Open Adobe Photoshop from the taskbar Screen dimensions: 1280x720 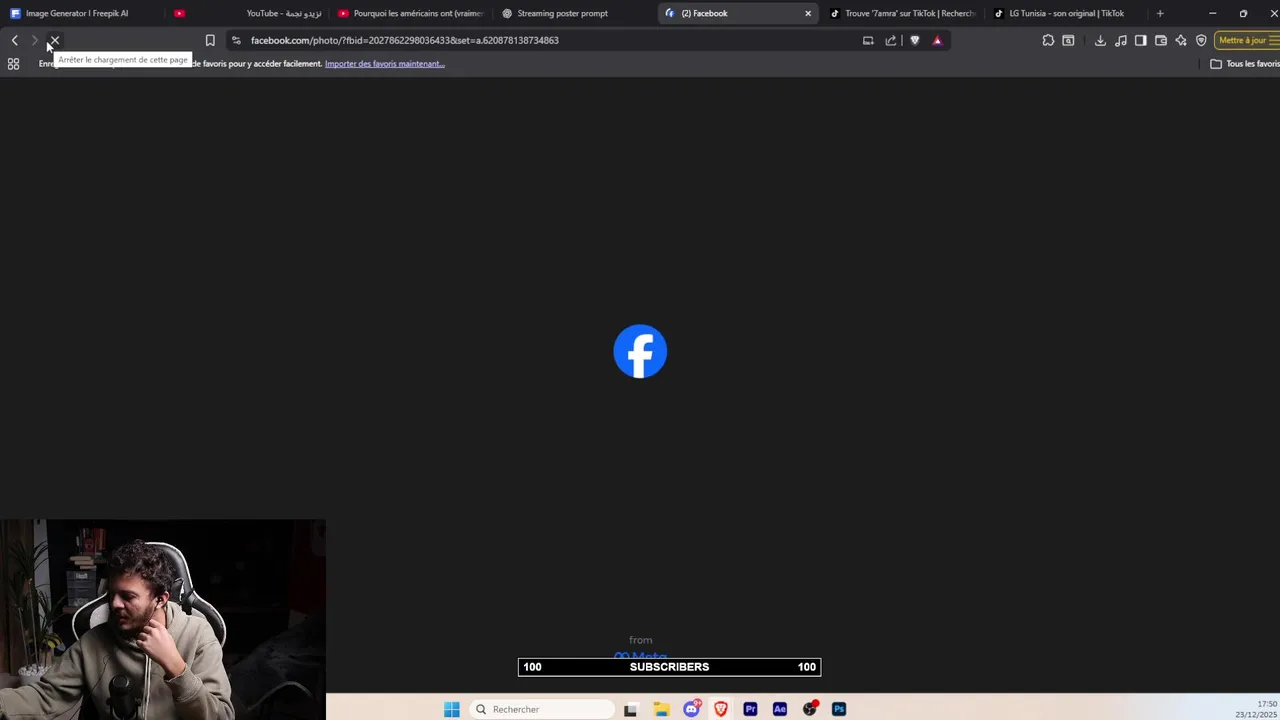click(x=839, y=709)
